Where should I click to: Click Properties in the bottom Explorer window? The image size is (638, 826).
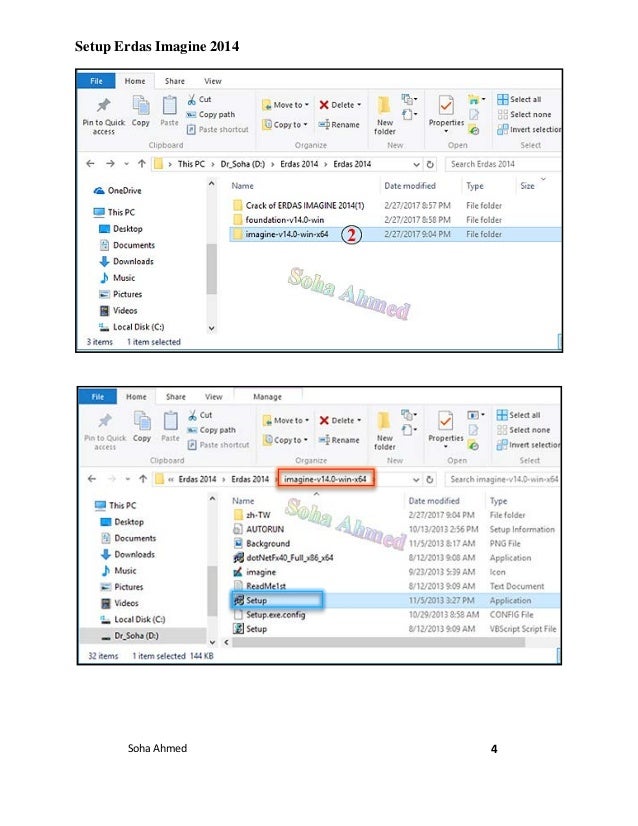point(446,429)
